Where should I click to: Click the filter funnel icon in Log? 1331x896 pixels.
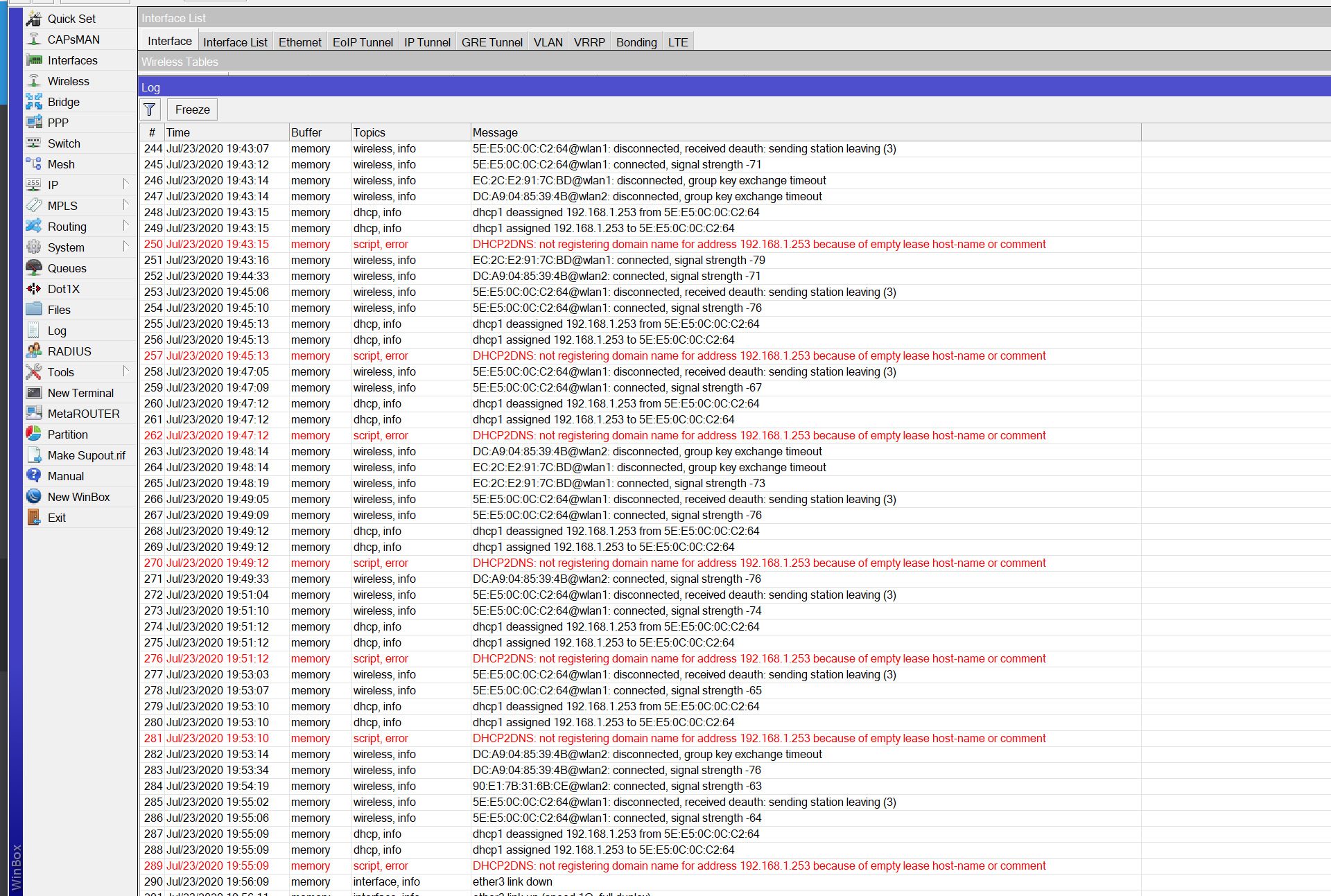tap(150, 109)
